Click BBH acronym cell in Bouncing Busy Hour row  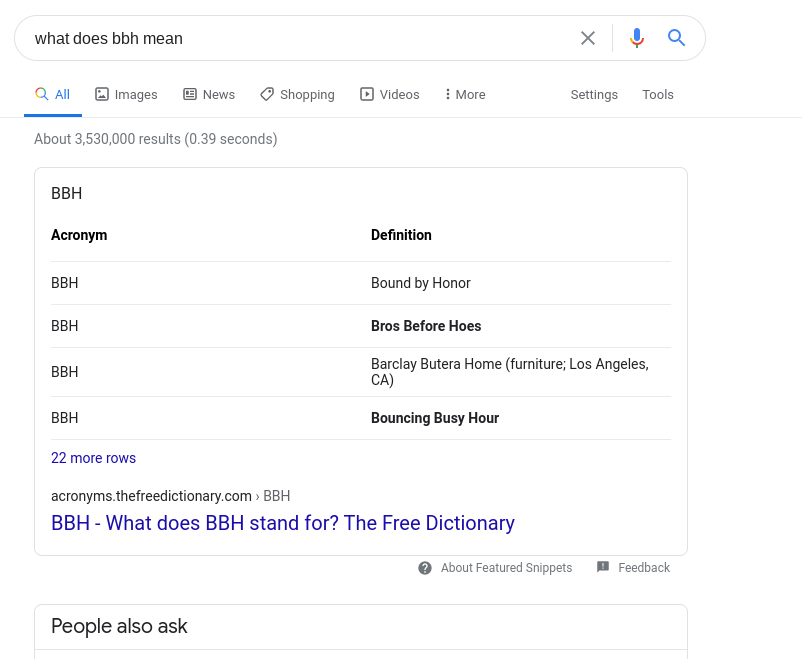64,418
